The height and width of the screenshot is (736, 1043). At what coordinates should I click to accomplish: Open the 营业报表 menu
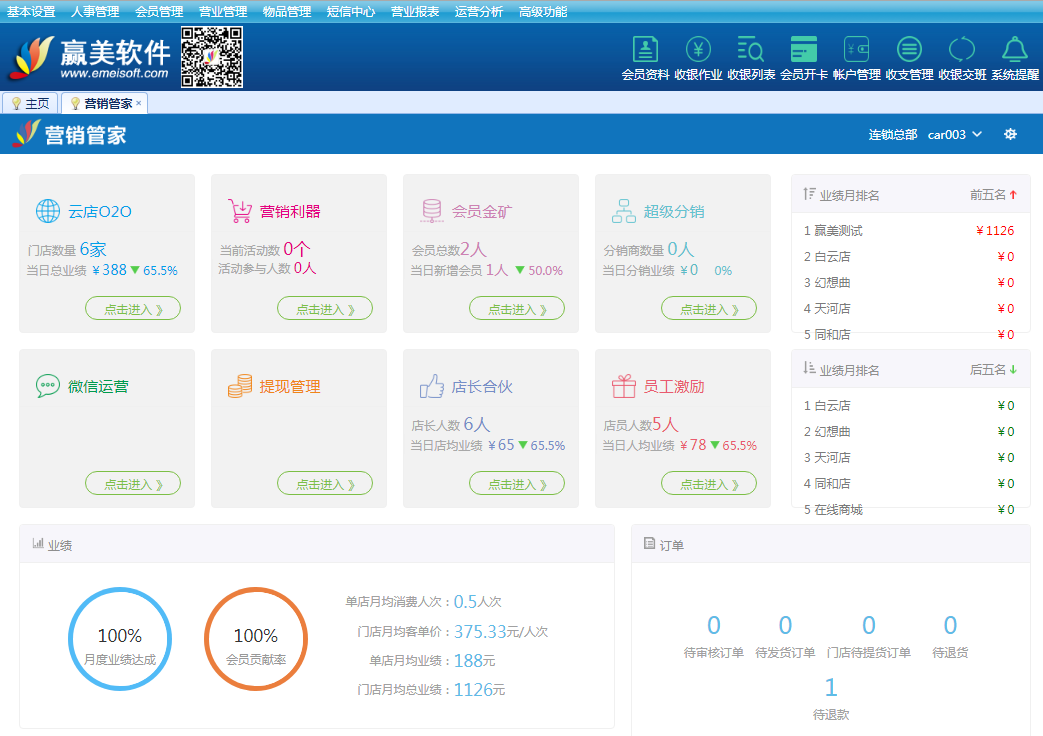pyautogui.click(x=415, y=12)
